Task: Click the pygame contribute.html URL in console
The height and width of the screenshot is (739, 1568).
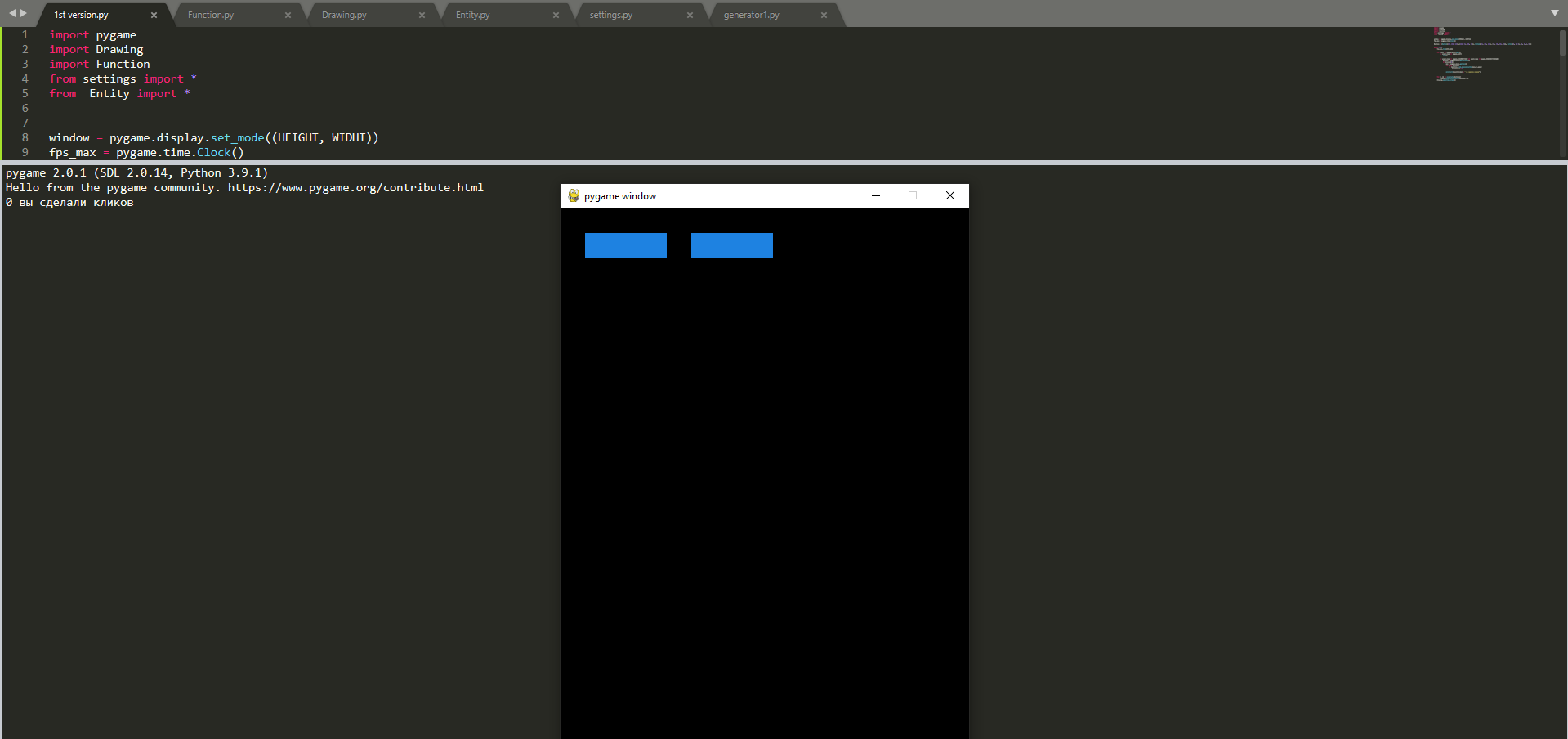Action: point(355,187)
